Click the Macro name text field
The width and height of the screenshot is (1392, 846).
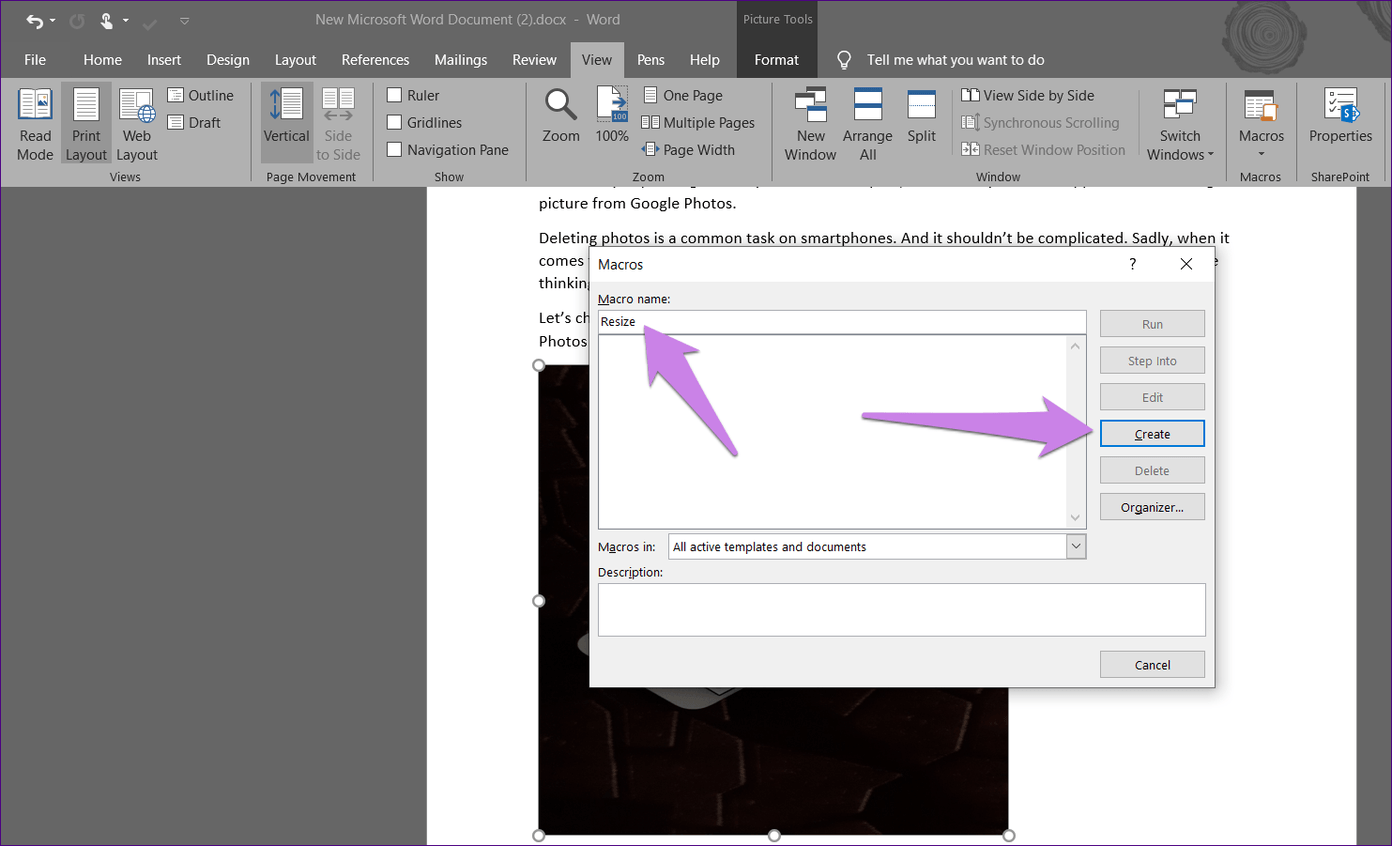click(840, 322)
